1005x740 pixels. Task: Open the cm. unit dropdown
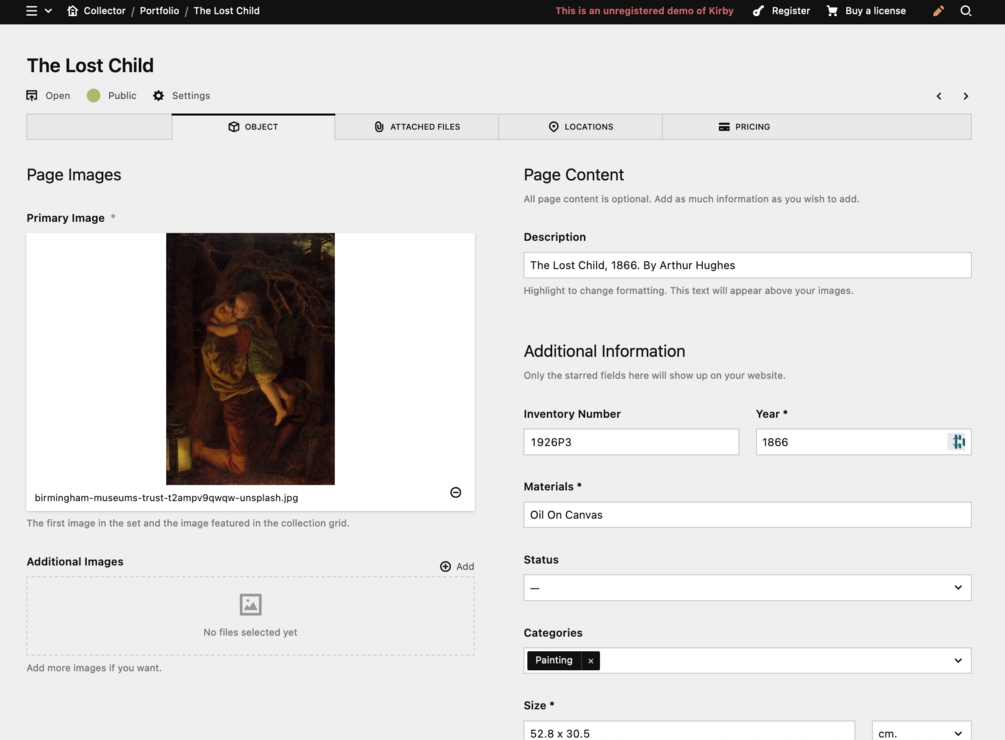[922, 731]
